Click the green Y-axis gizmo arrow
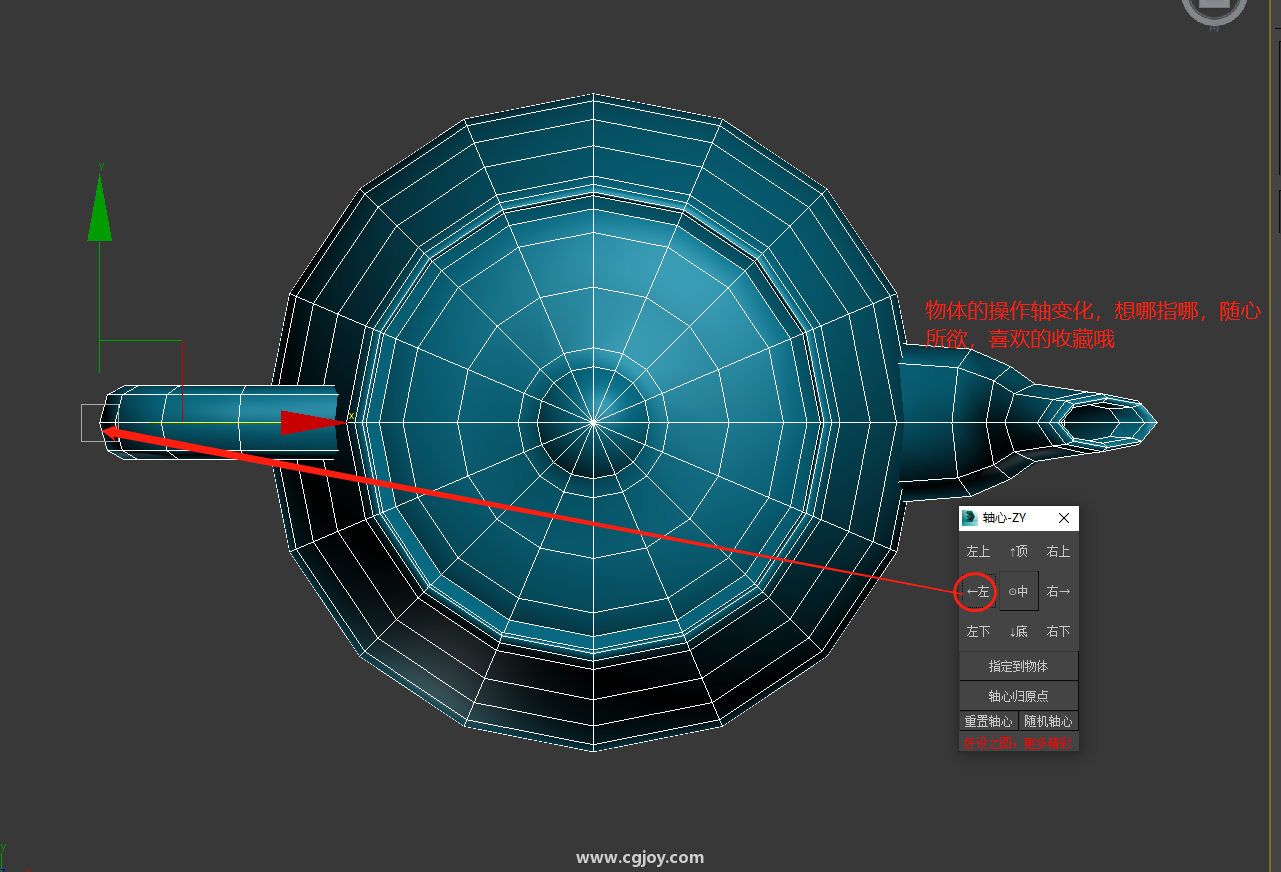The height and width of the screenshot is (872, 1281). [x=99, y=208]
